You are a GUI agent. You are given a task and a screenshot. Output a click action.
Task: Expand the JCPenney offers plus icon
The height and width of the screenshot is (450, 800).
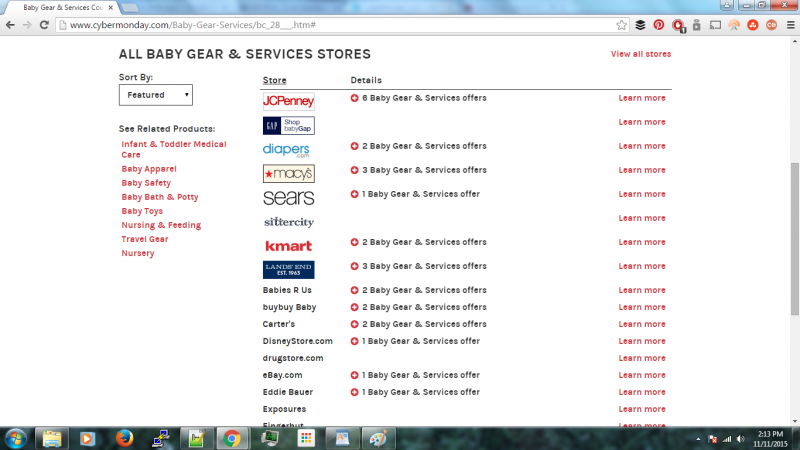354,98
